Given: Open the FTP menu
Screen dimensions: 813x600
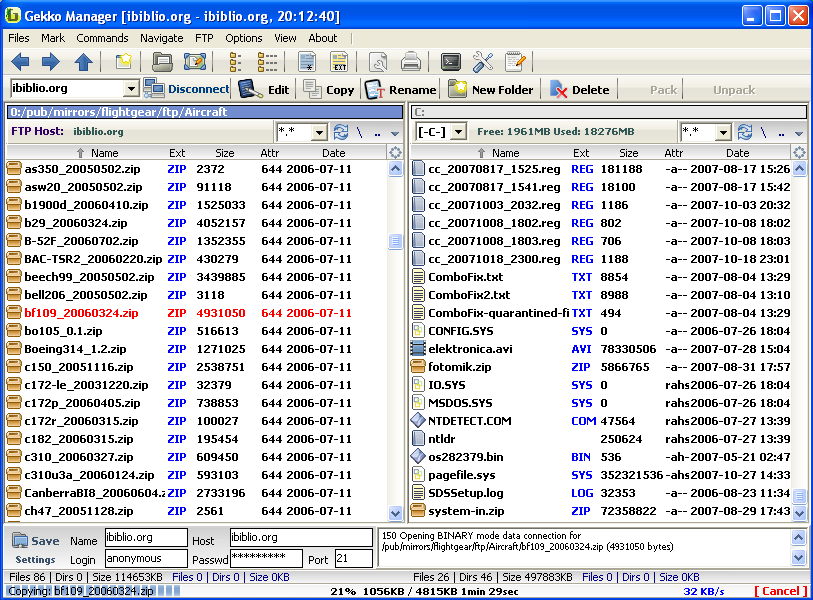Looking at the screenshot, I should pyautogui.click(x=204, y=38).
